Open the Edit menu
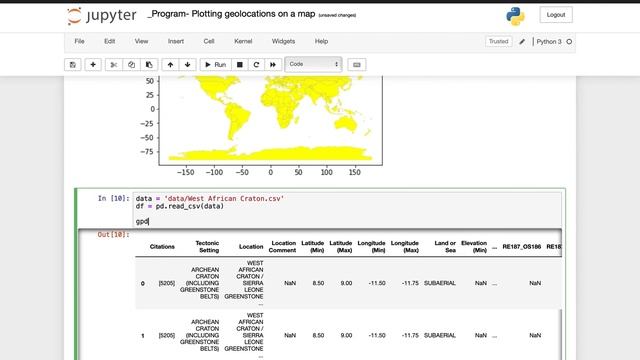This screenshot has width=640, height=360. [109, 41]
